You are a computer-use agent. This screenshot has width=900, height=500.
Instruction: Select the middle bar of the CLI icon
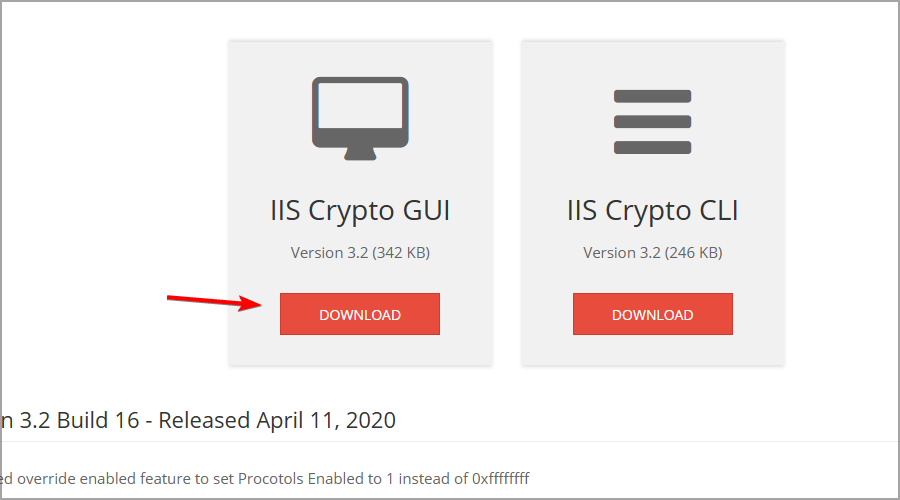[652, 122]
